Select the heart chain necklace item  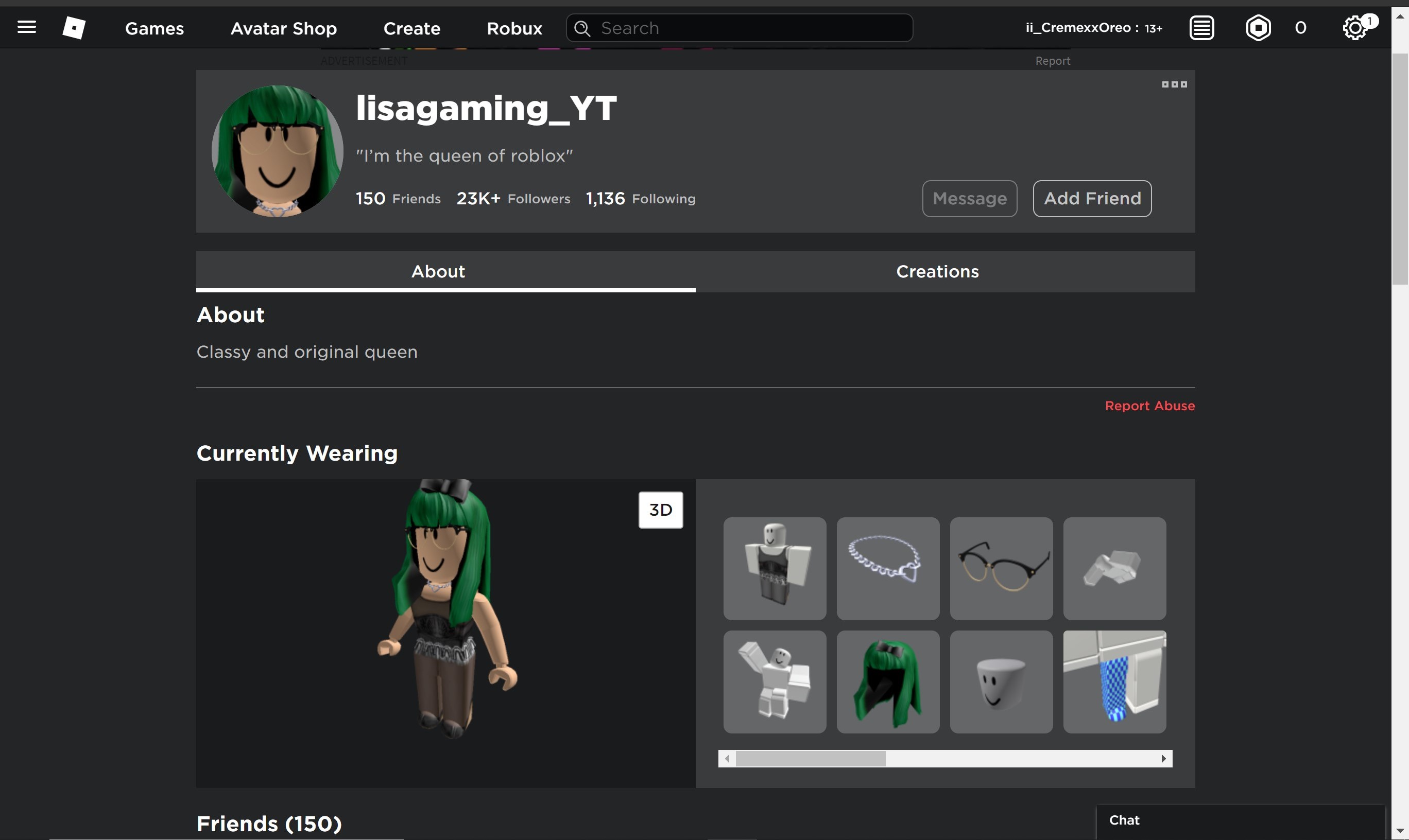click(887, 568)
